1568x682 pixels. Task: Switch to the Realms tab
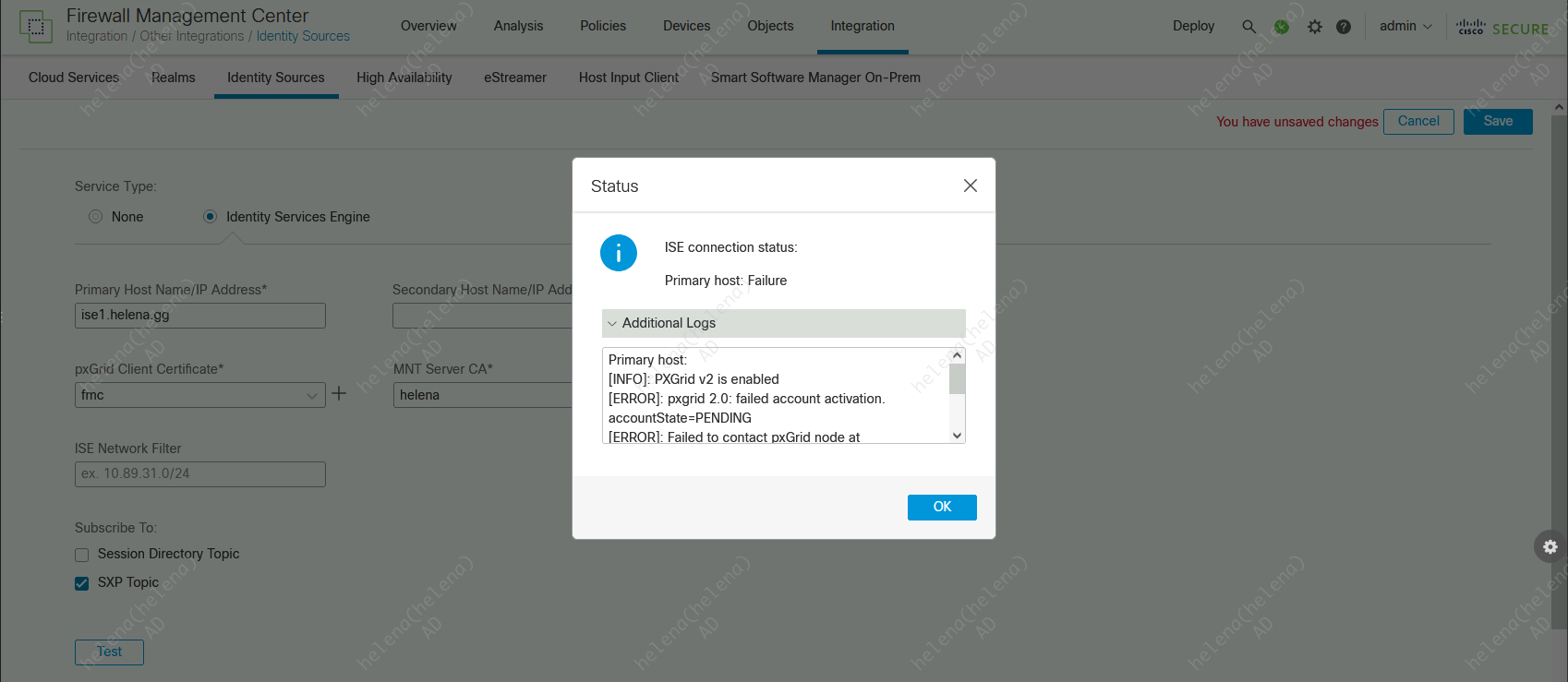point(173,78)
